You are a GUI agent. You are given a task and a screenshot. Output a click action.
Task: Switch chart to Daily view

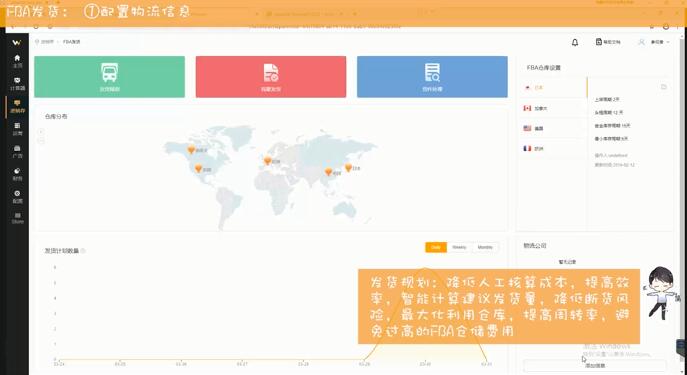coord(436,248)
